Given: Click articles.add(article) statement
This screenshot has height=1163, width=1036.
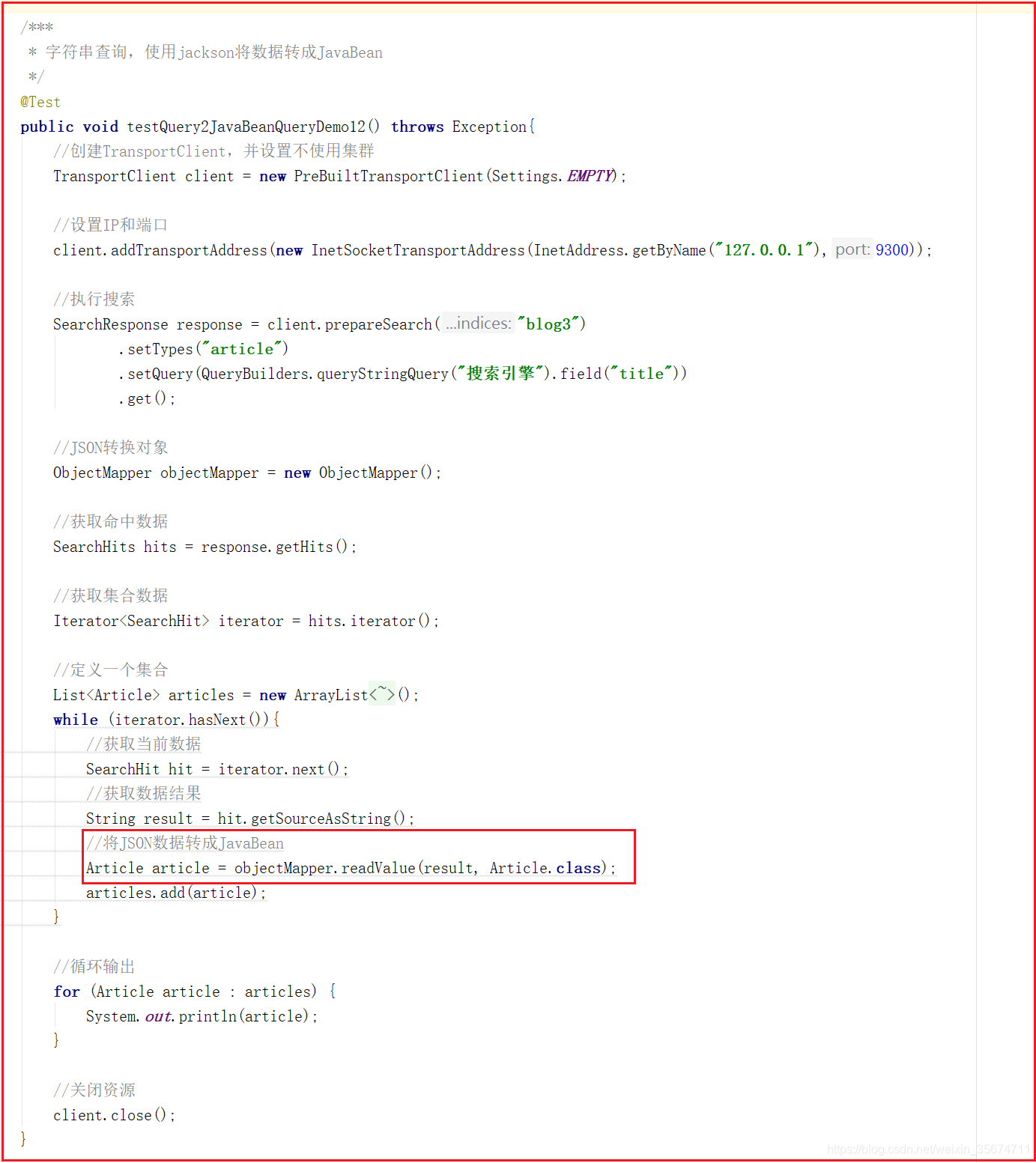Looking at the screenshot, I should tap(176, 893).
